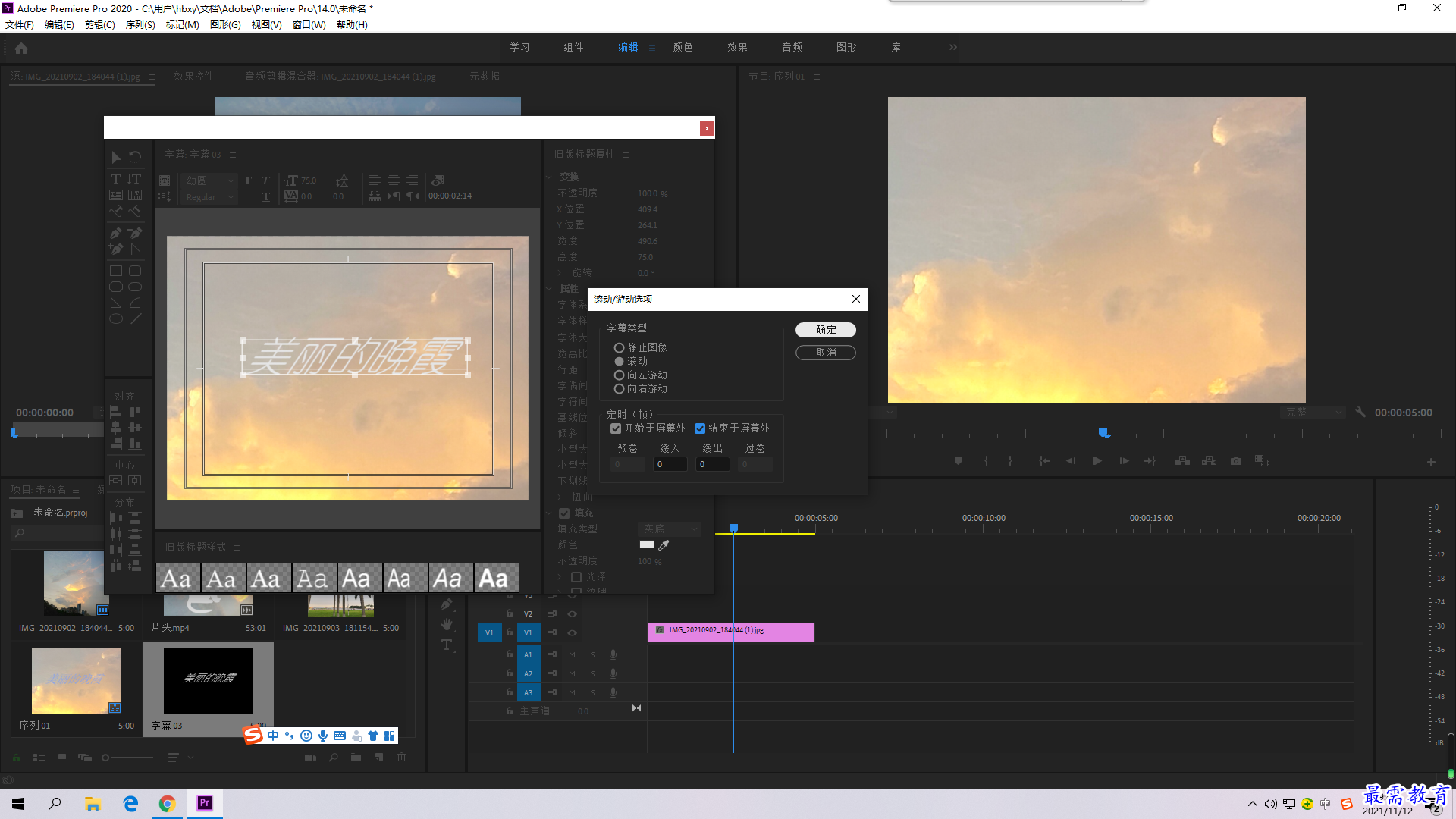Screen dimensions: 1456x819
Task: Apply bold text style in title toolbar
Action: point(247,180)
